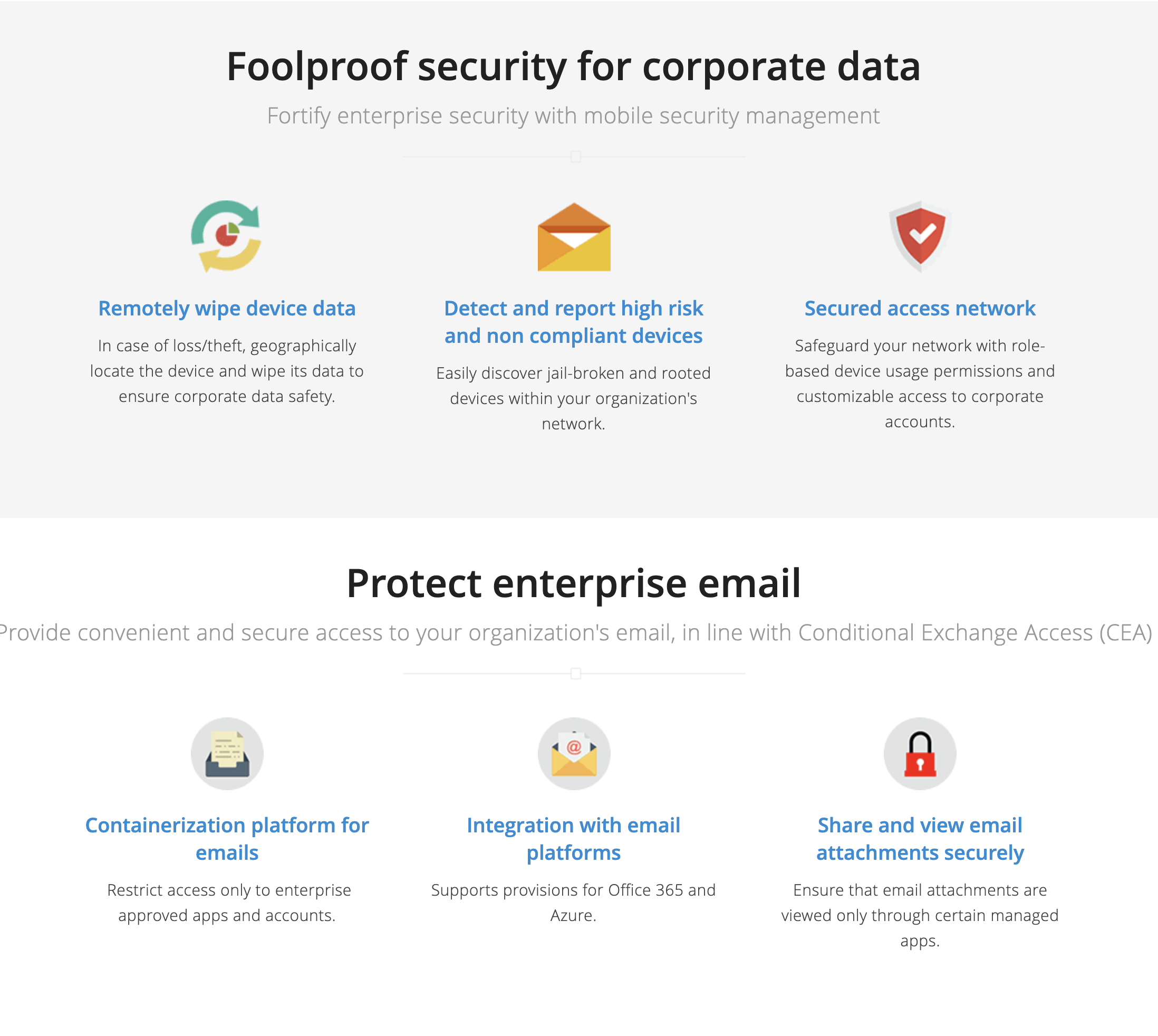Viewport: 1158px width, 1036px height.
Task: Click the small square on the lower divider
Action: [576, 674]
